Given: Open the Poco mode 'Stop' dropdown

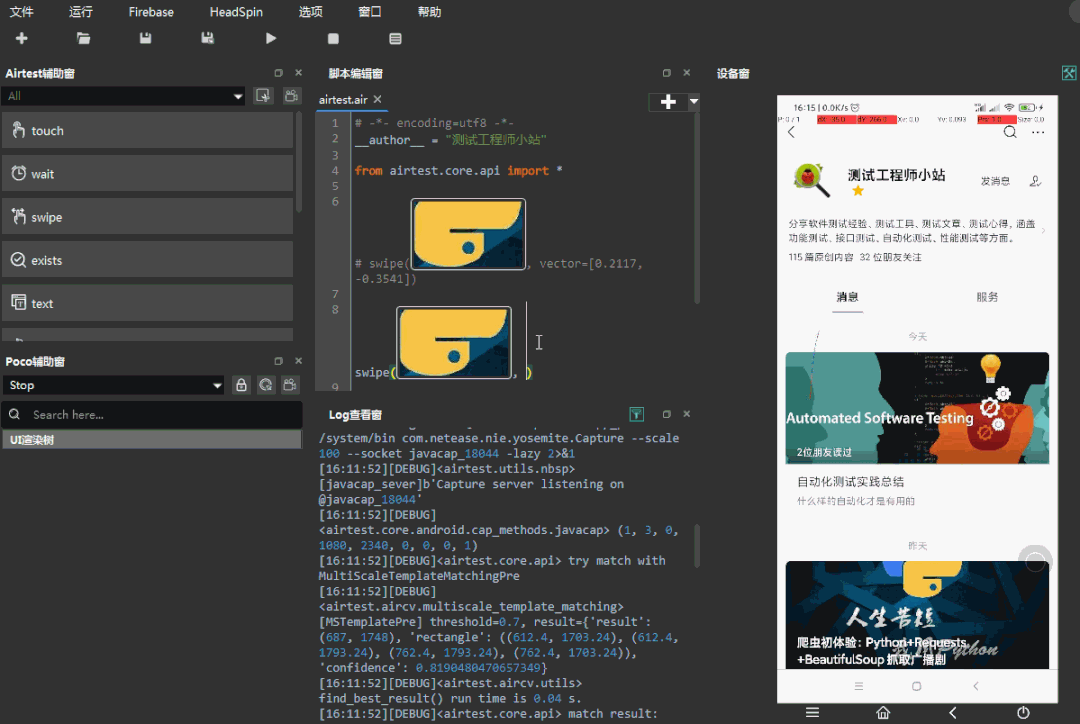Looking at the screenshot, I should pyautogui.click(x=114, y=385).
